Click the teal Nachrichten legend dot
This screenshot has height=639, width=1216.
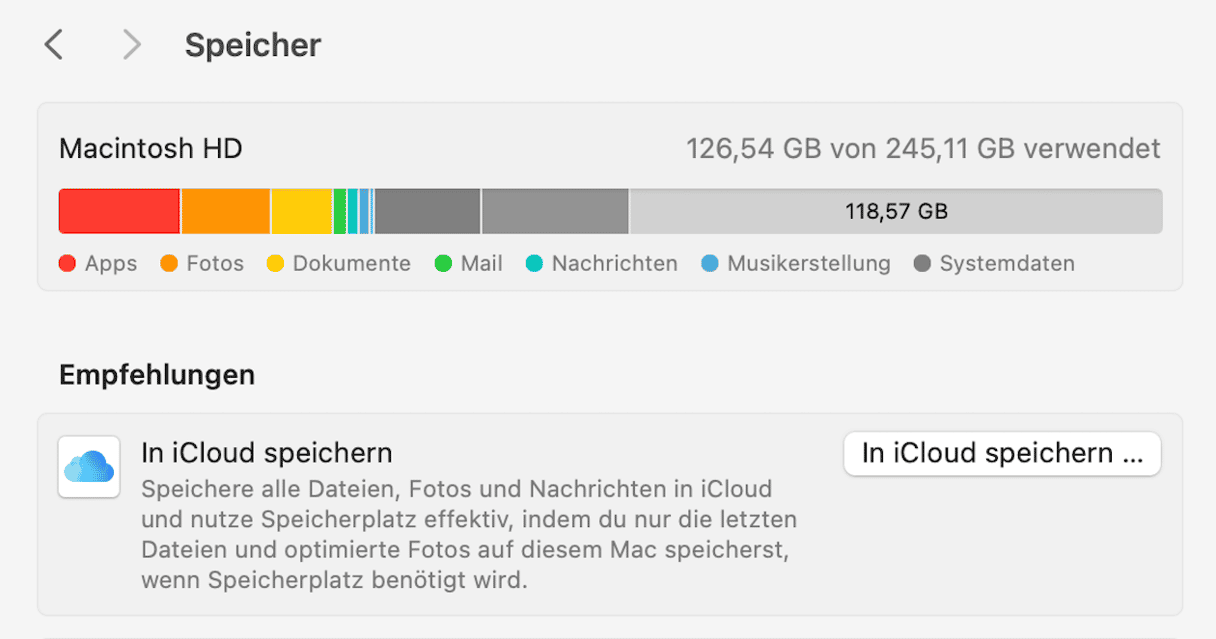pyautogui.click(x=534, y=264)
